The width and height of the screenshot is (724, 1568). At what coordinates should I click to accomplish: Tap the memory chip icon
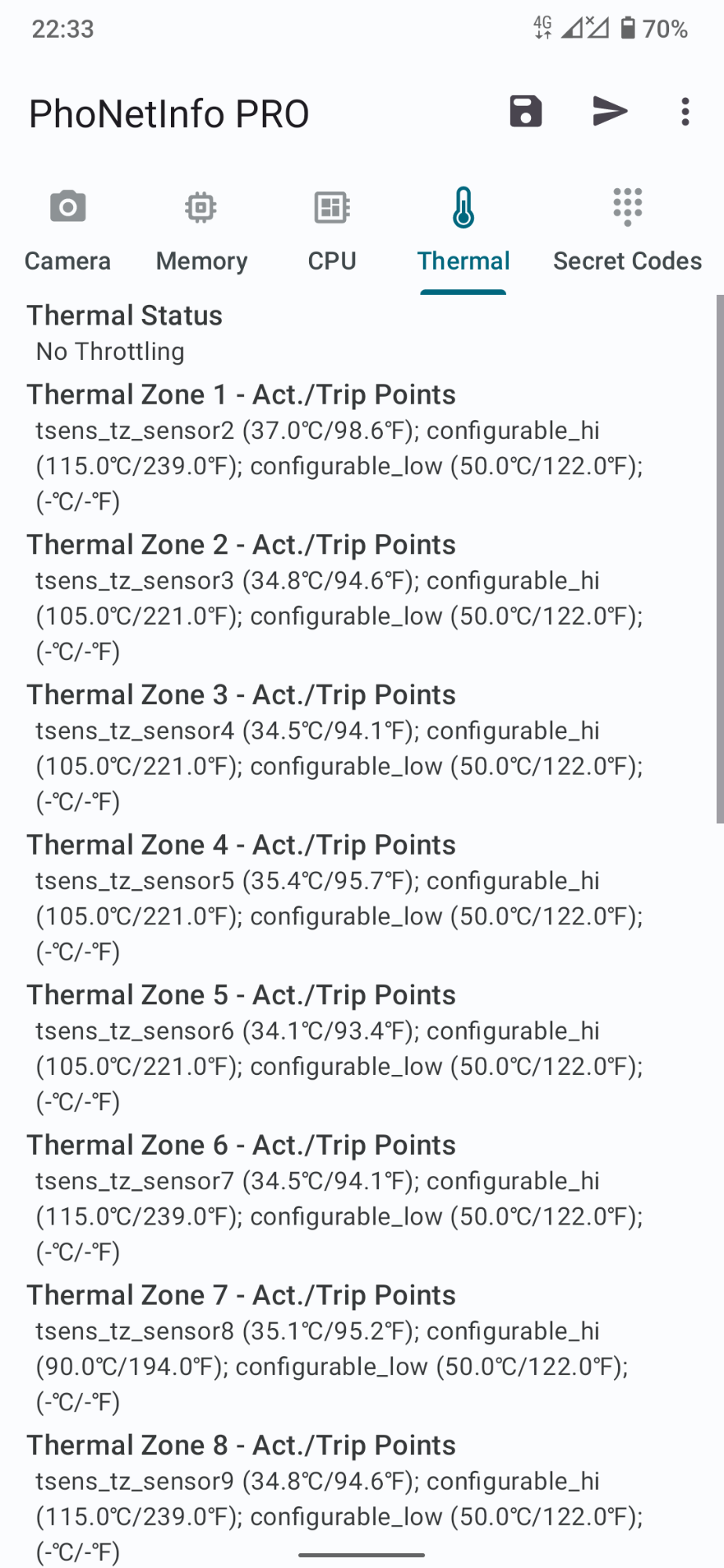(201, 207)
